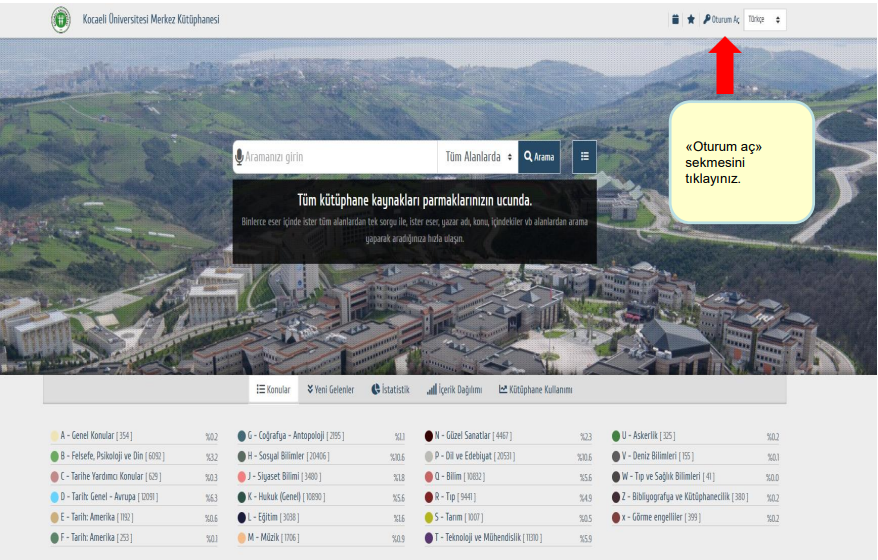Select M - Müzik subject
Screen dimensions: 878x560
click(x=273, y=537)
